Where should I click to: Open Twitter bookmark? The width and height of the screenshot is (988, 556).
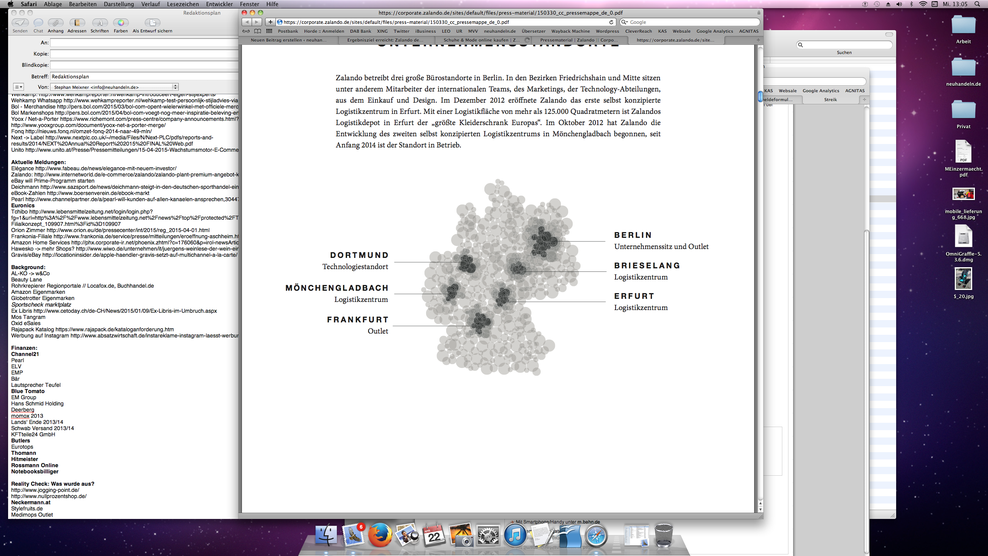(401, 31)
